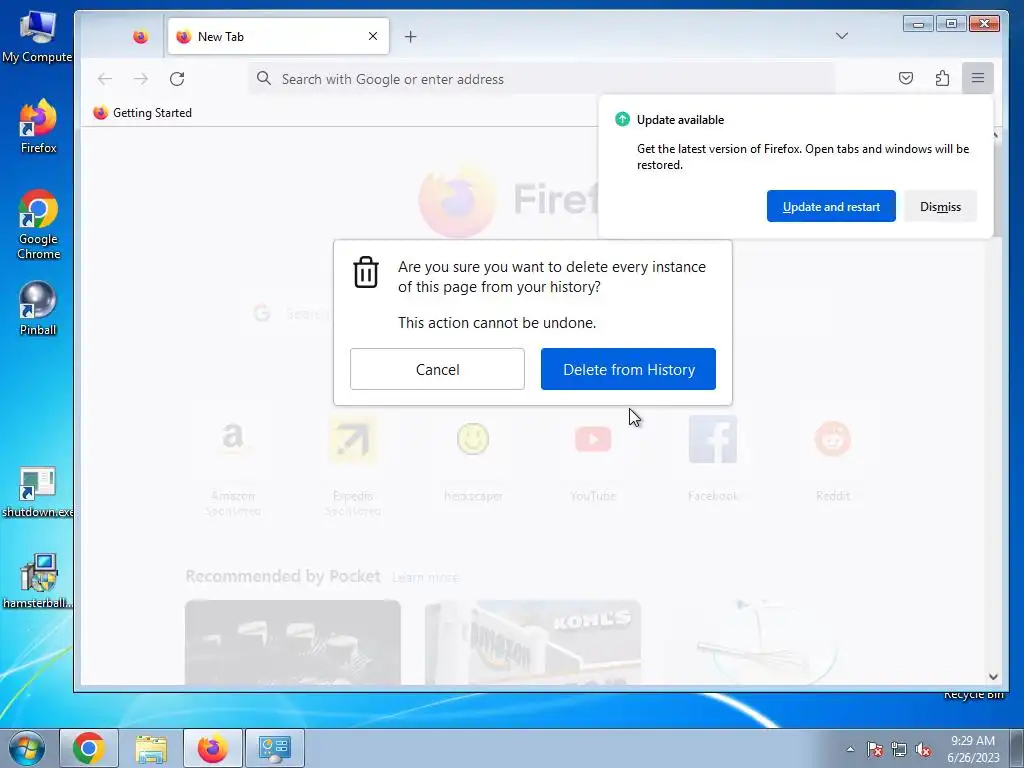Cancel the history deletion dialog
This screenshot has width=1024, height=768.
[437, 369]
